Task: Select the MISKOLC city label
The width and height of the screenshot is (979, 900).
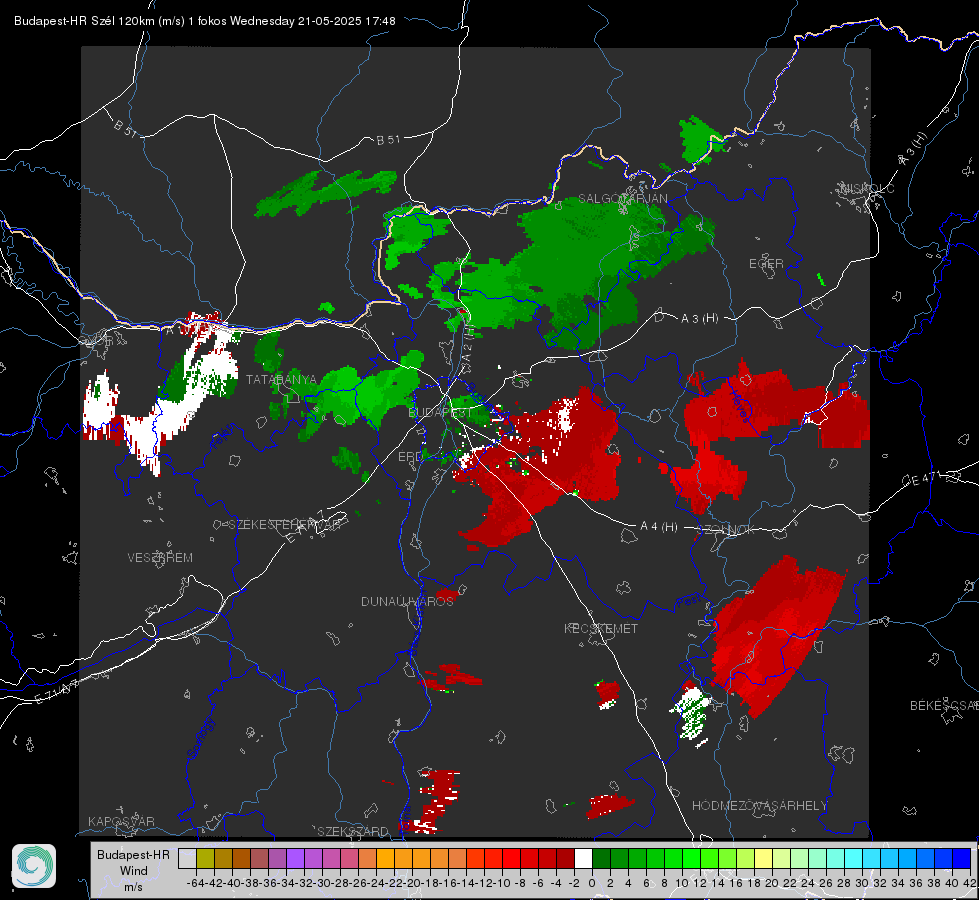Action: tap(867, 189)
